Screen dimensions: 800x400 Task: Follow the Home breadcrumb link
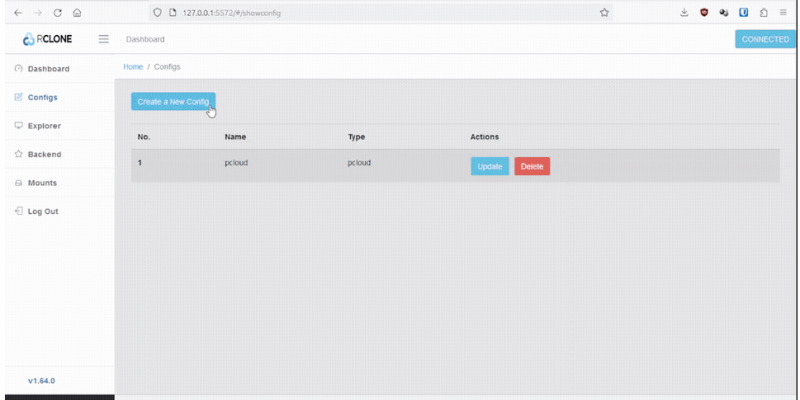[x=133, y=66]
